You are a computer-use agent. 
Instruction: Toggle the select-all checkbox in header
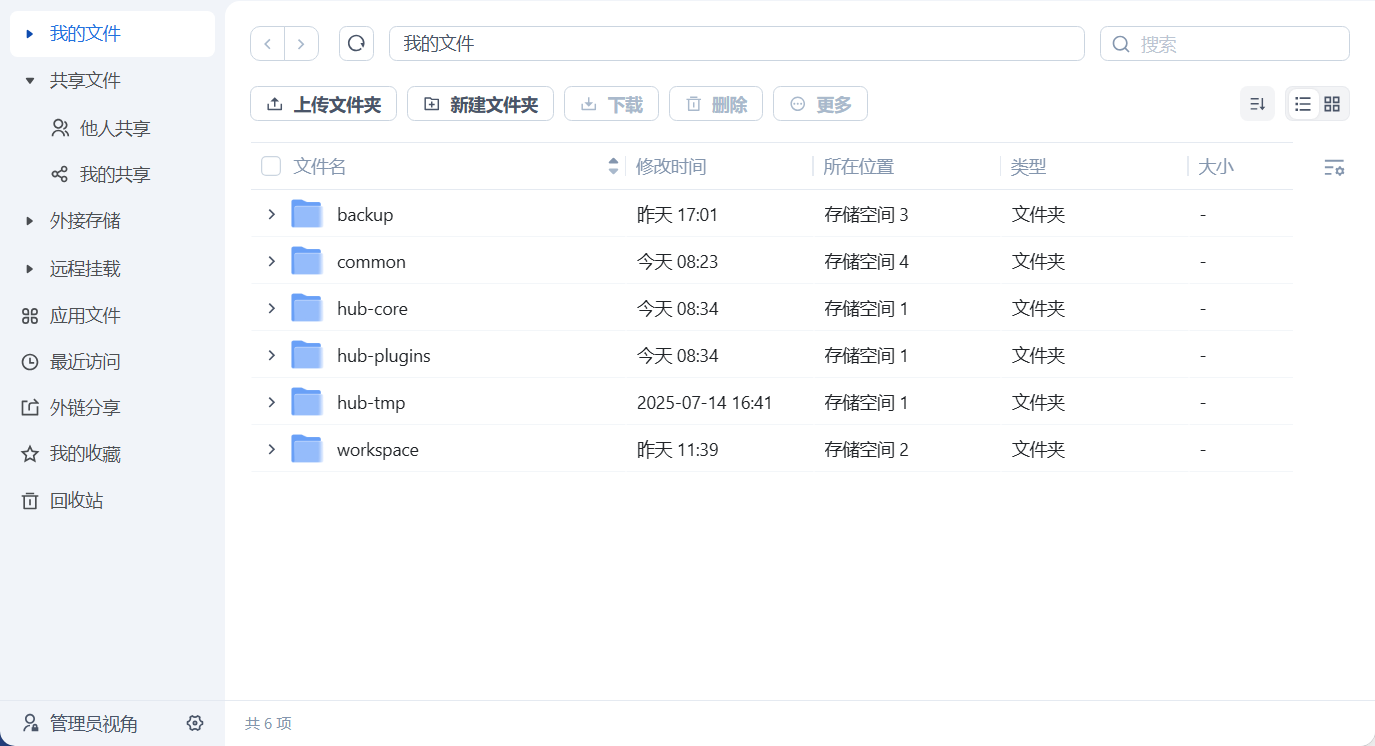point(271,166)
